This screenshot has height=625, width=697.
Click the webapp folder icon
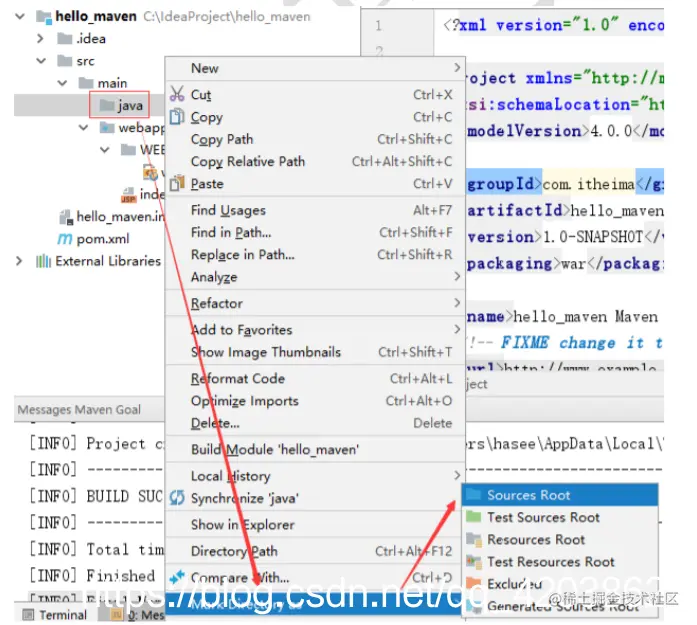[107, 128]
